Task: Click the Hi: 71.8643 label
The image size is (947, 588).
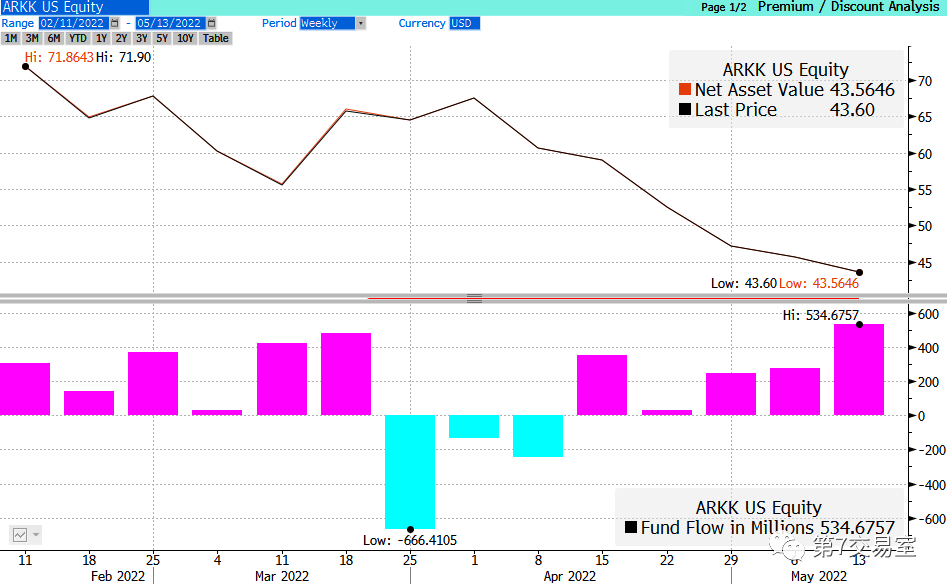Action: coord(59,57)
